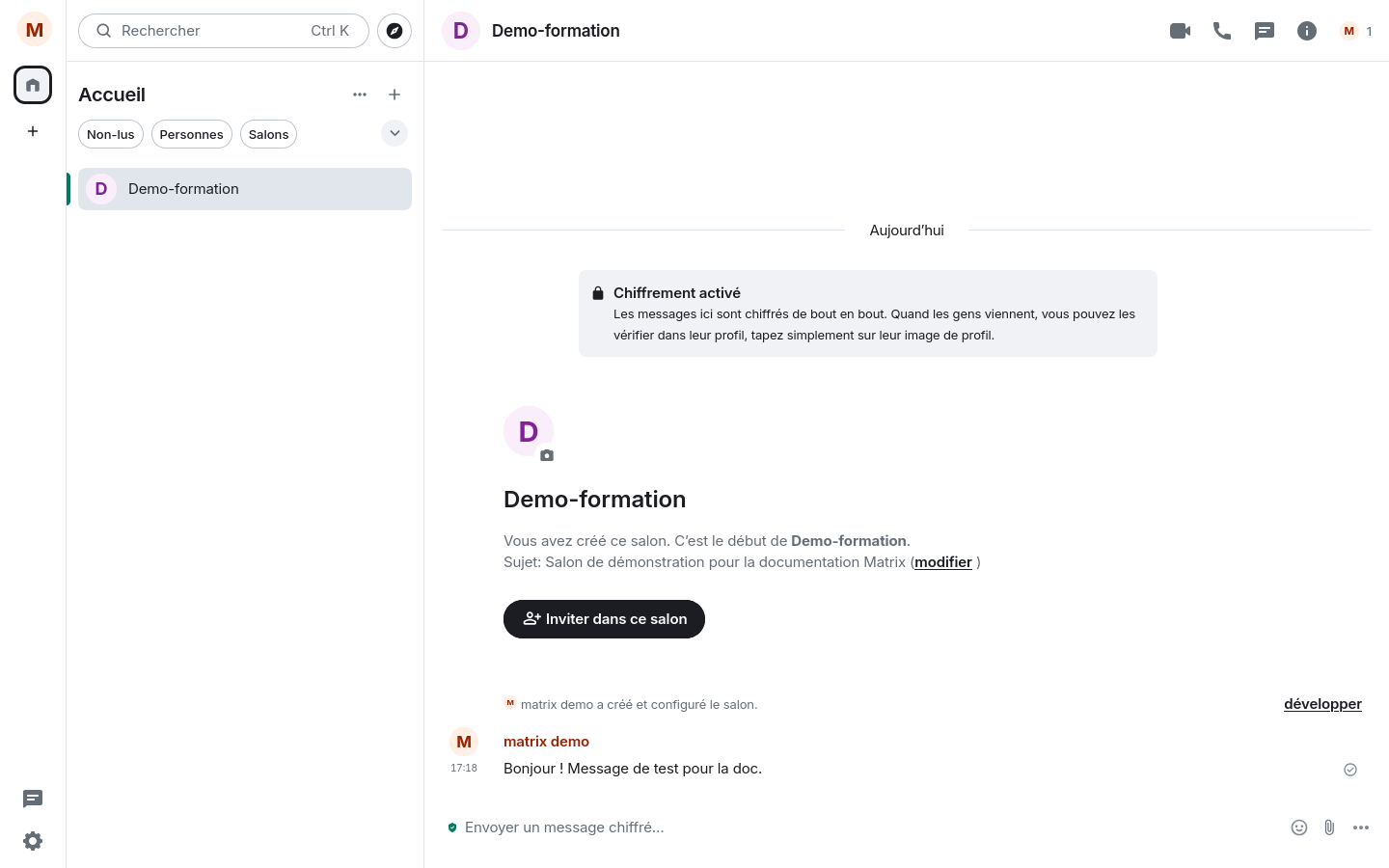
Task: Open Demo-formation room header title
Action: [556, 31]
